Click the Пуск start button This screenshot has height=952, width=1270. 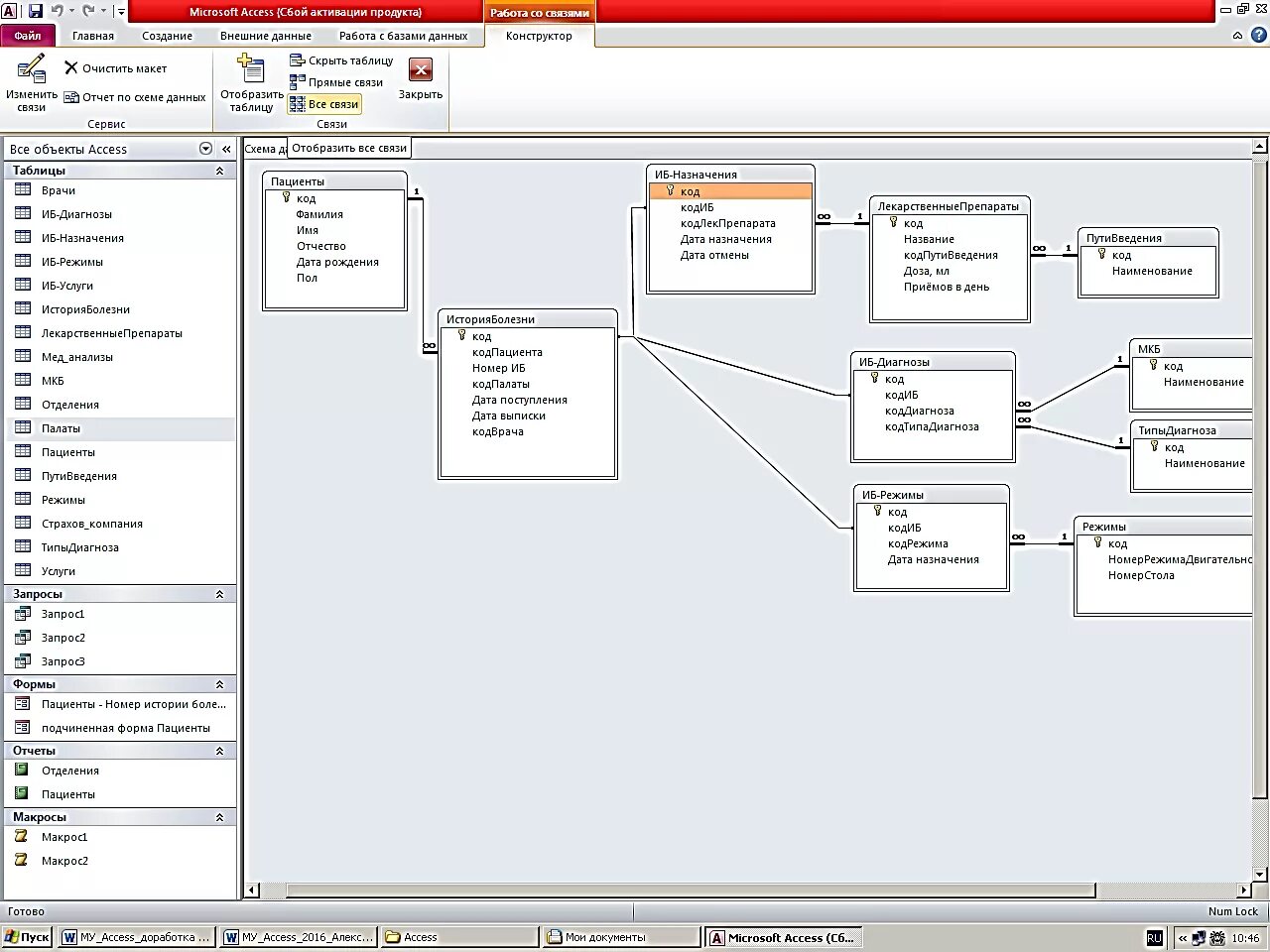pyautogui.click(x=27, y=937)
